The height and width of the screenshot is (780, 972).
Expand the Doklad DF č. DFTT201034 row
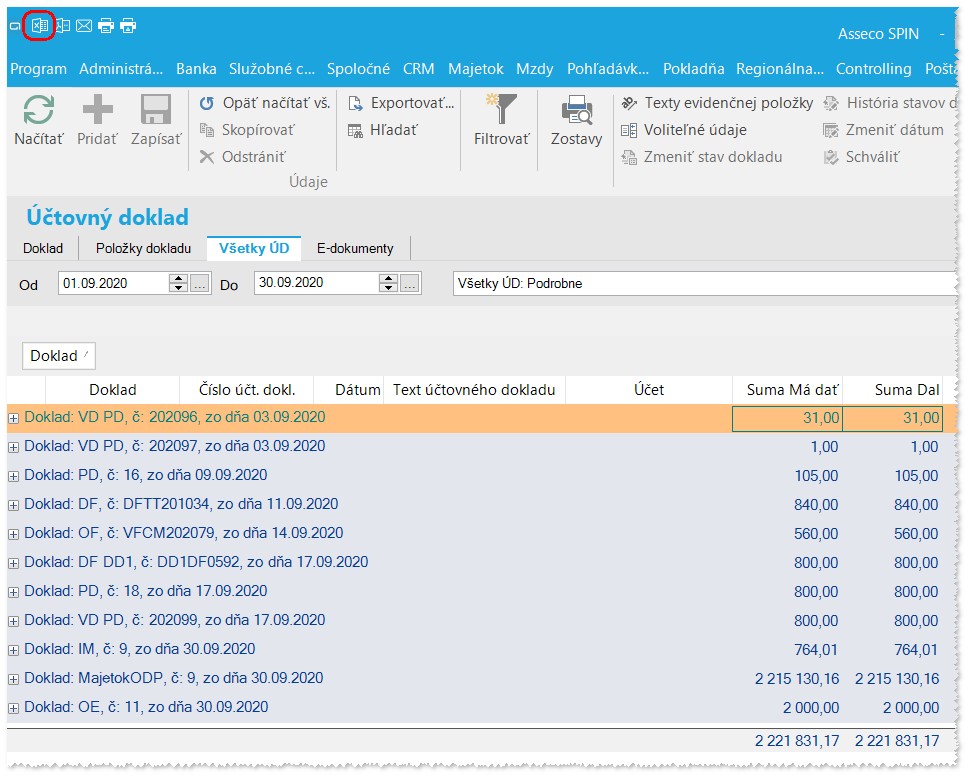13,505
